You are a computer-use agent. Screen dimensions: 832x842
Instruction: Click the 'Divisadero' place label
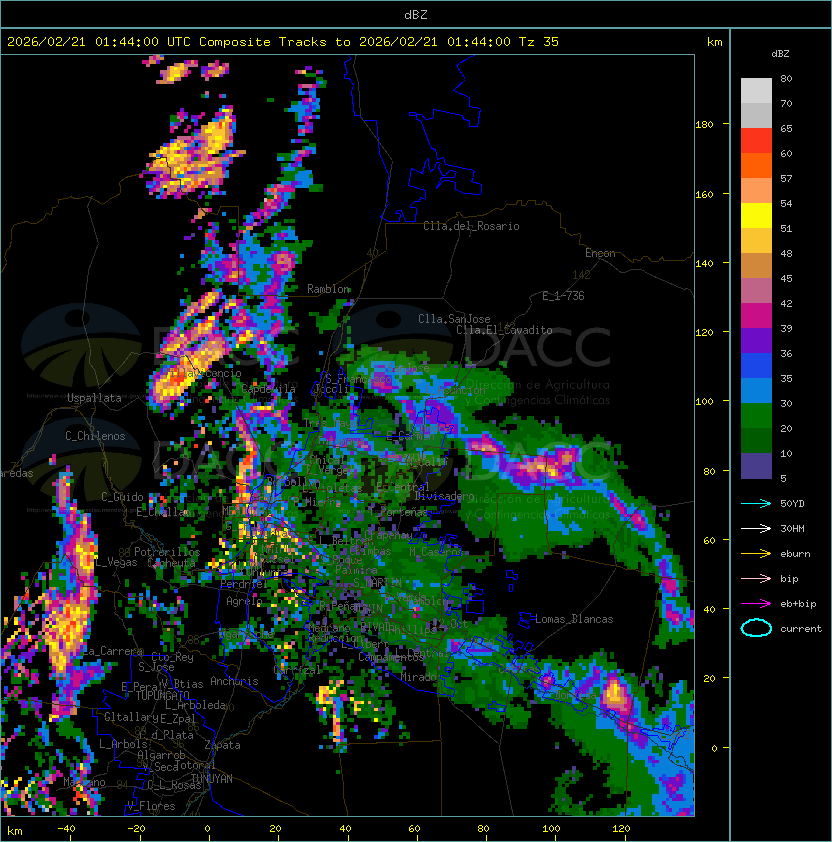pyautogui.click(x=444, y=496)
